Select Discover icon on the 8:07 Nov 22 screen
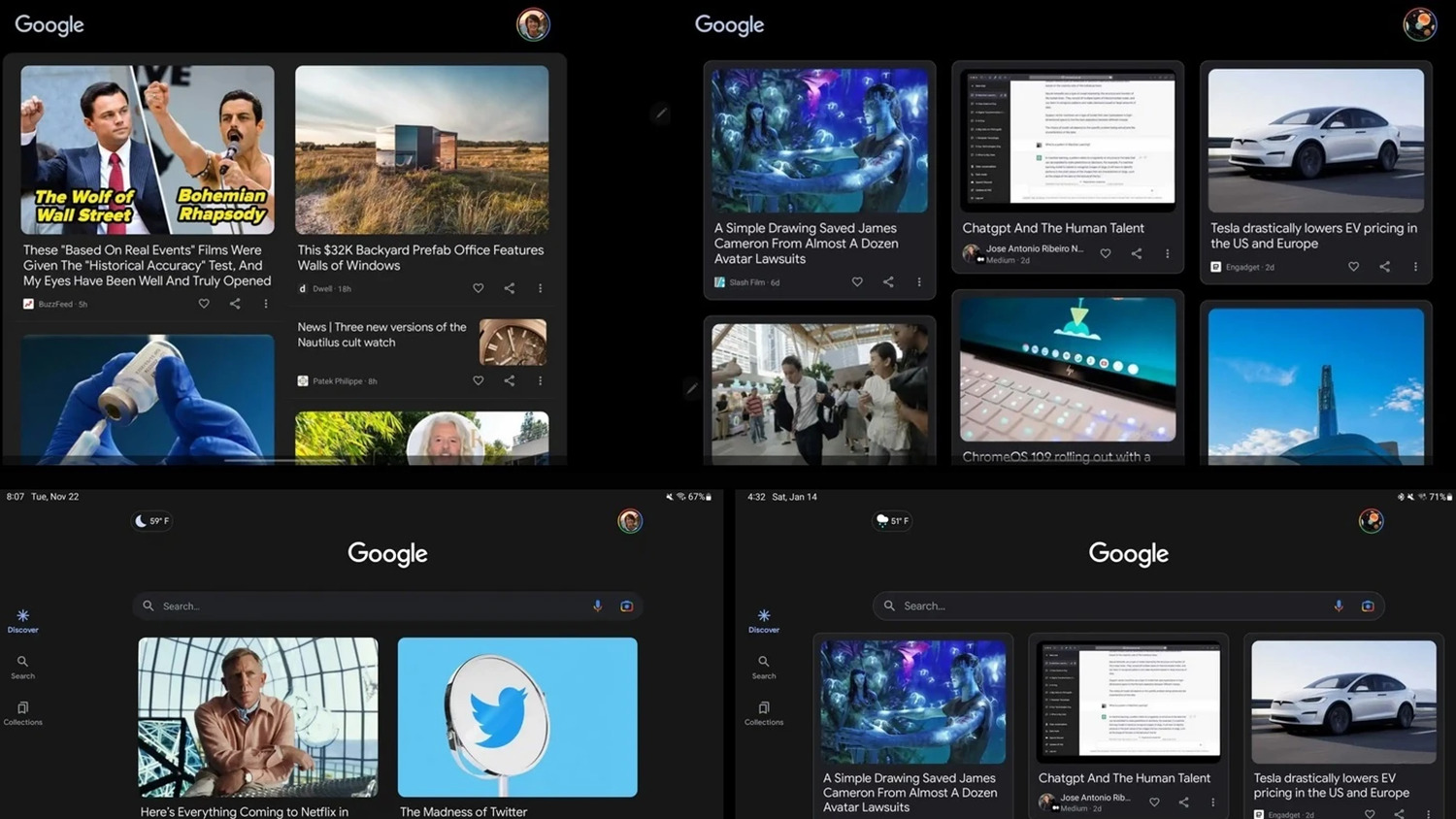 [x=22, y=620]
